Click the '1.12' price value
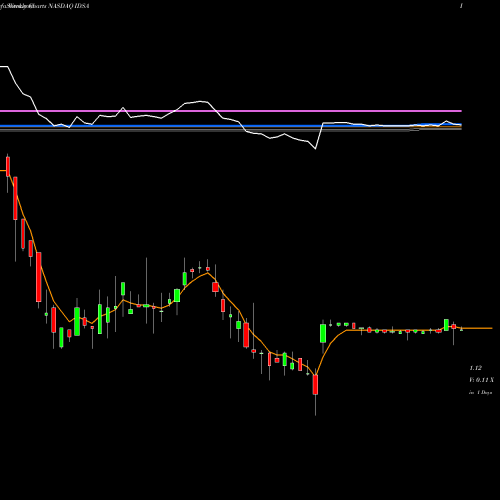 point(475,368)
